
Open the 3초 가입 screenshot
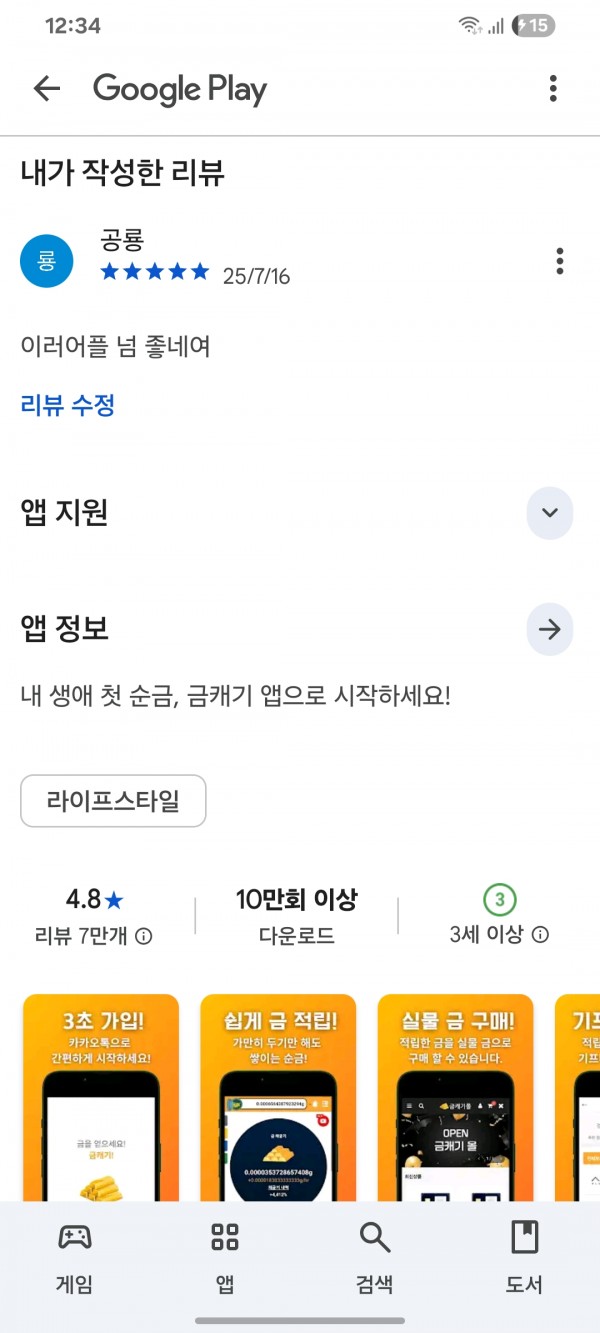(x=101, y=1097)
